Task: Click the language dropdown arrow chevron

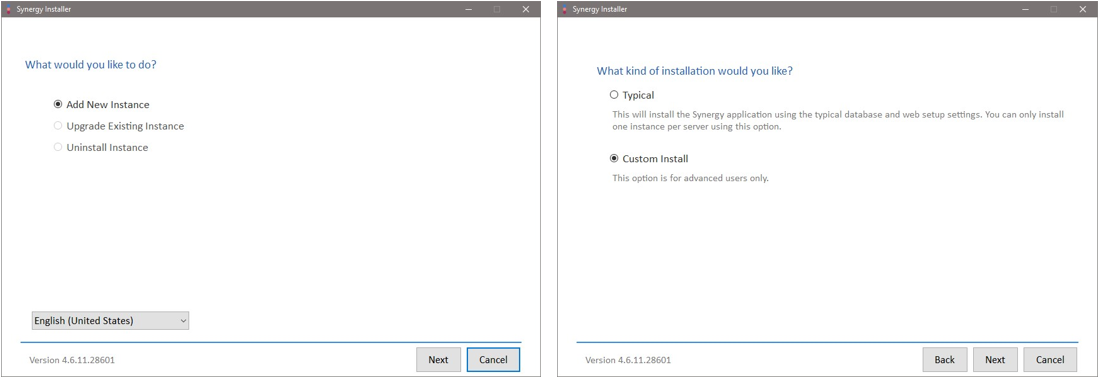Action: click(x=183, y=320)
